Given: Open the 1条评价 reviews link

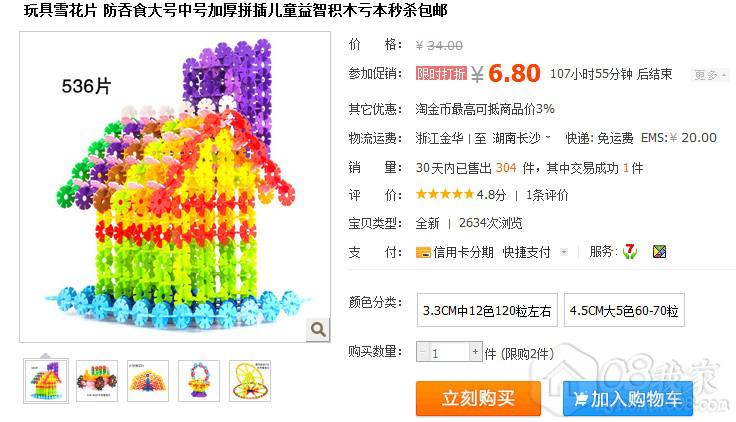Looking at the screenshot, I should click(547, 195).
